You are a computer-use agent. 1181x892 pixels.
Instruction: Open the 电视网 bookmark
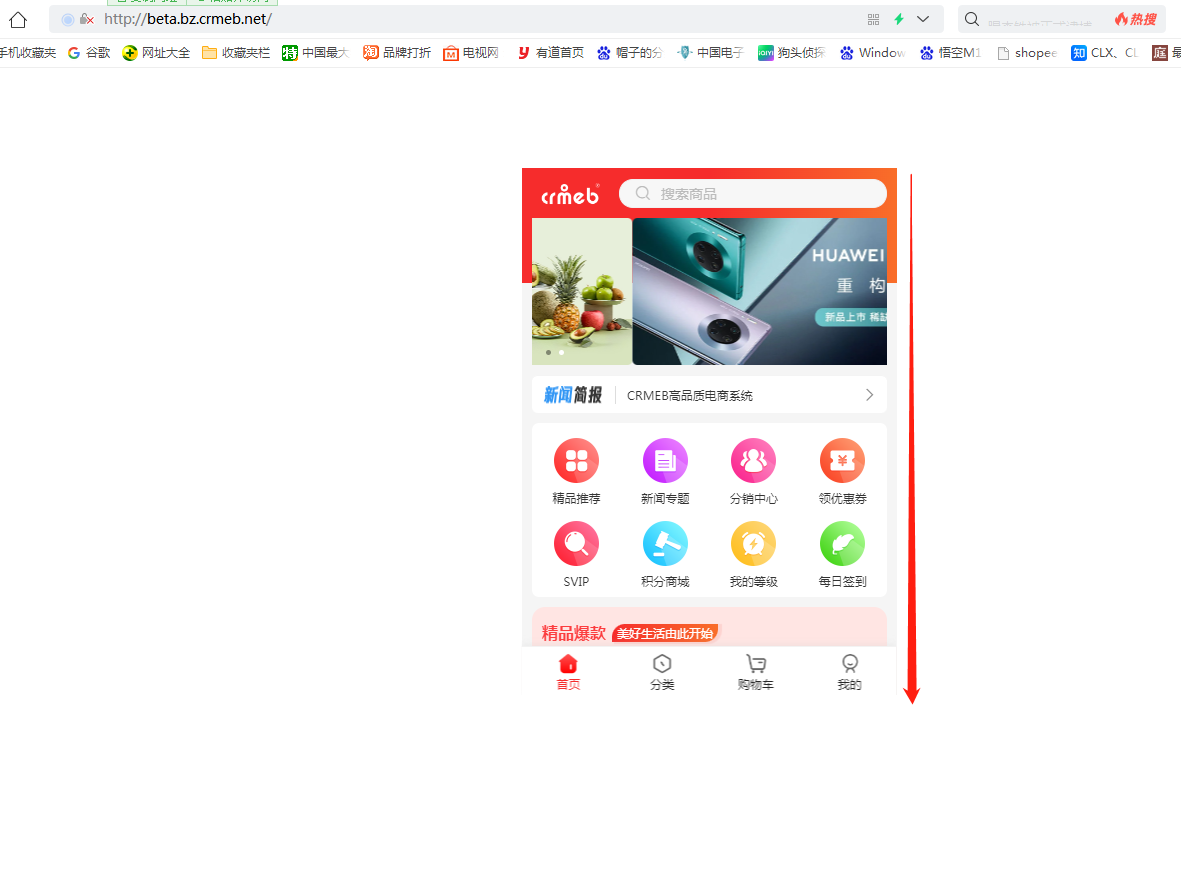click(x=471, y=53)
